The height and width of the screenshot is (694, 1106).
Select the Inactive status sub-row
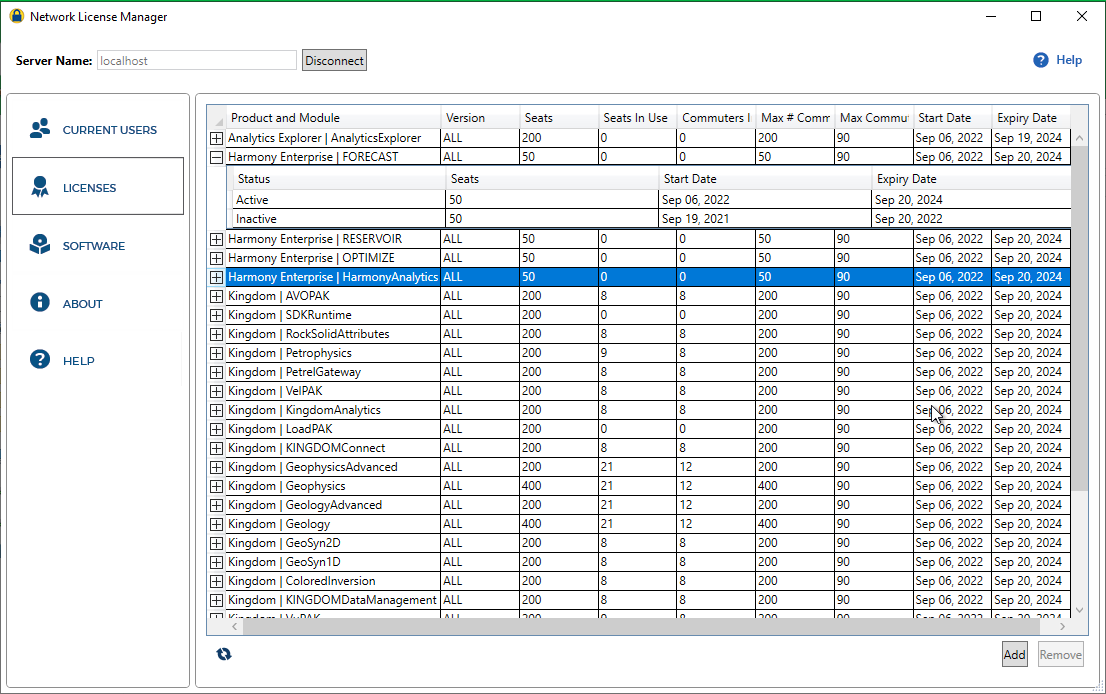pyautogui.click(x=652, y=219)
